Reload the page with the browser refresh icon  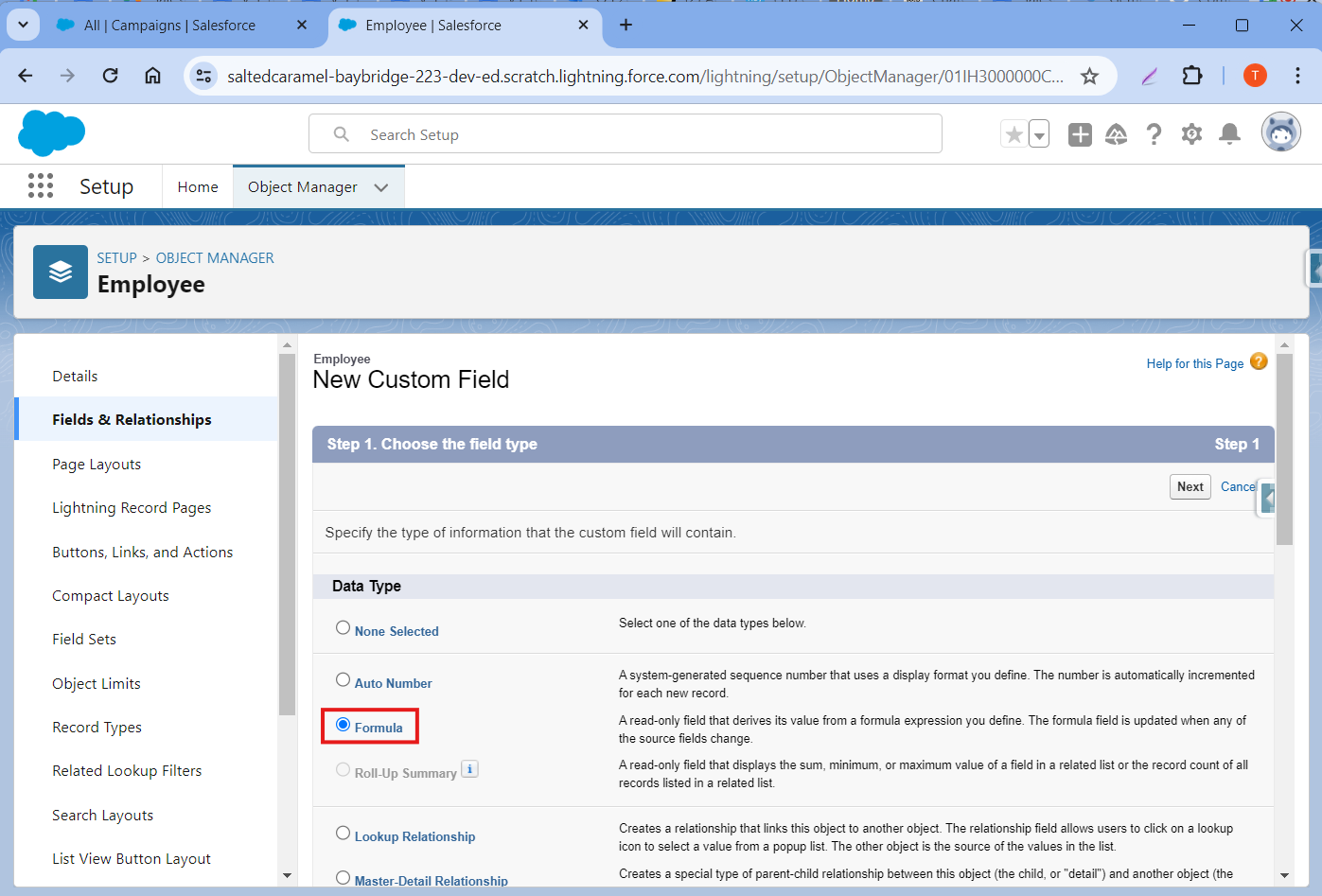pos(110,76)
